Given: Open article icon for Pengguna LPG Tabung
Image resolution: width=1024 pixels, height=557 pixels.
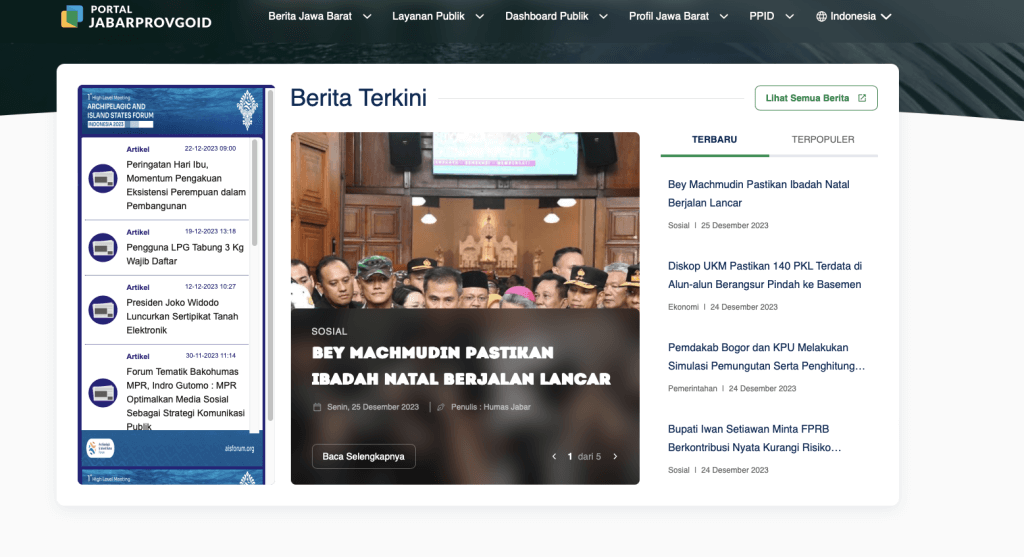Looking at the screenshot, I should tap(103, 247).
